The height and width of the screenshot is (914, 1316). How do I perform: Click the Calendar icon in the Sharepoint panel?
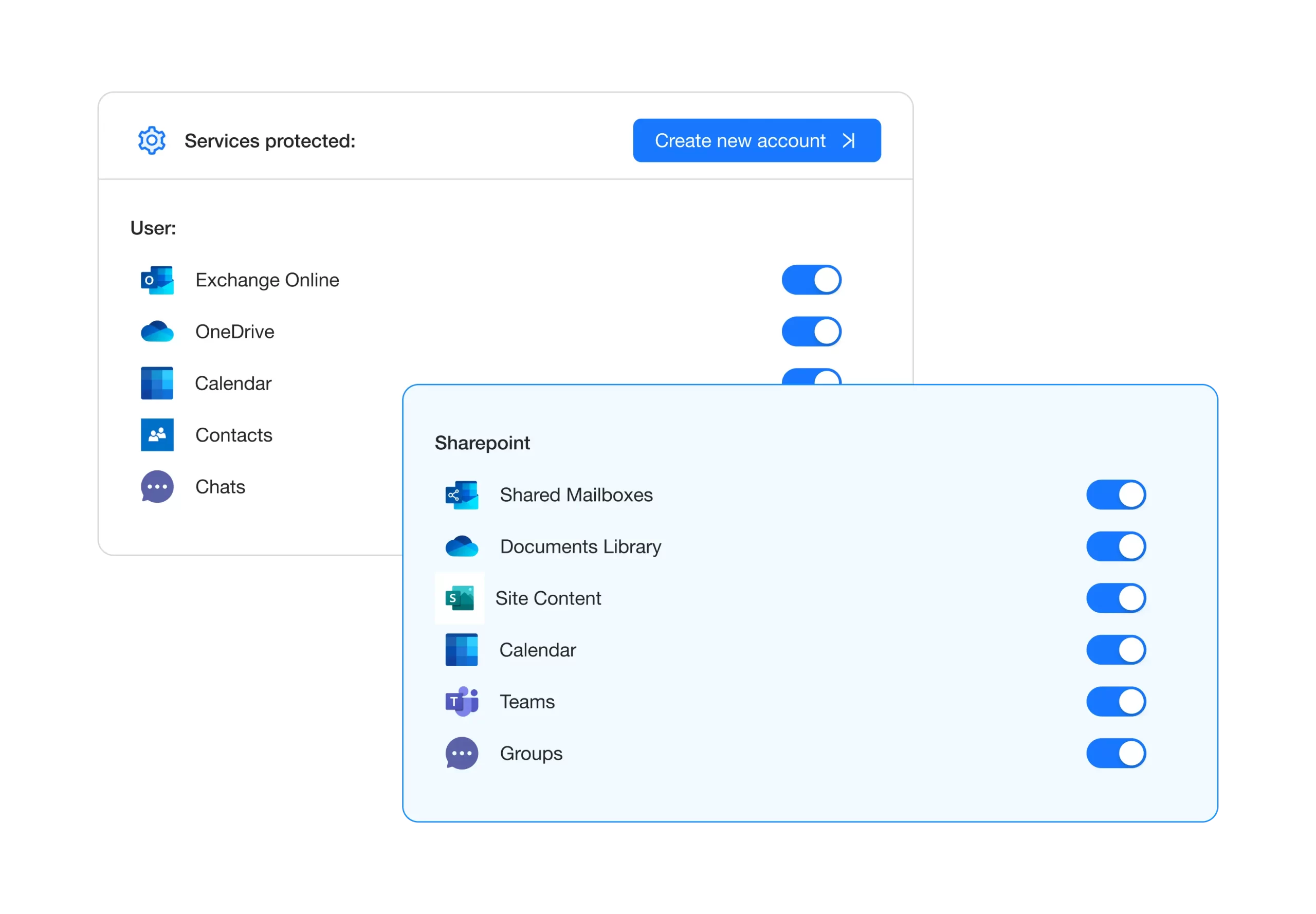pyautogui.click(x=462, y=649)
